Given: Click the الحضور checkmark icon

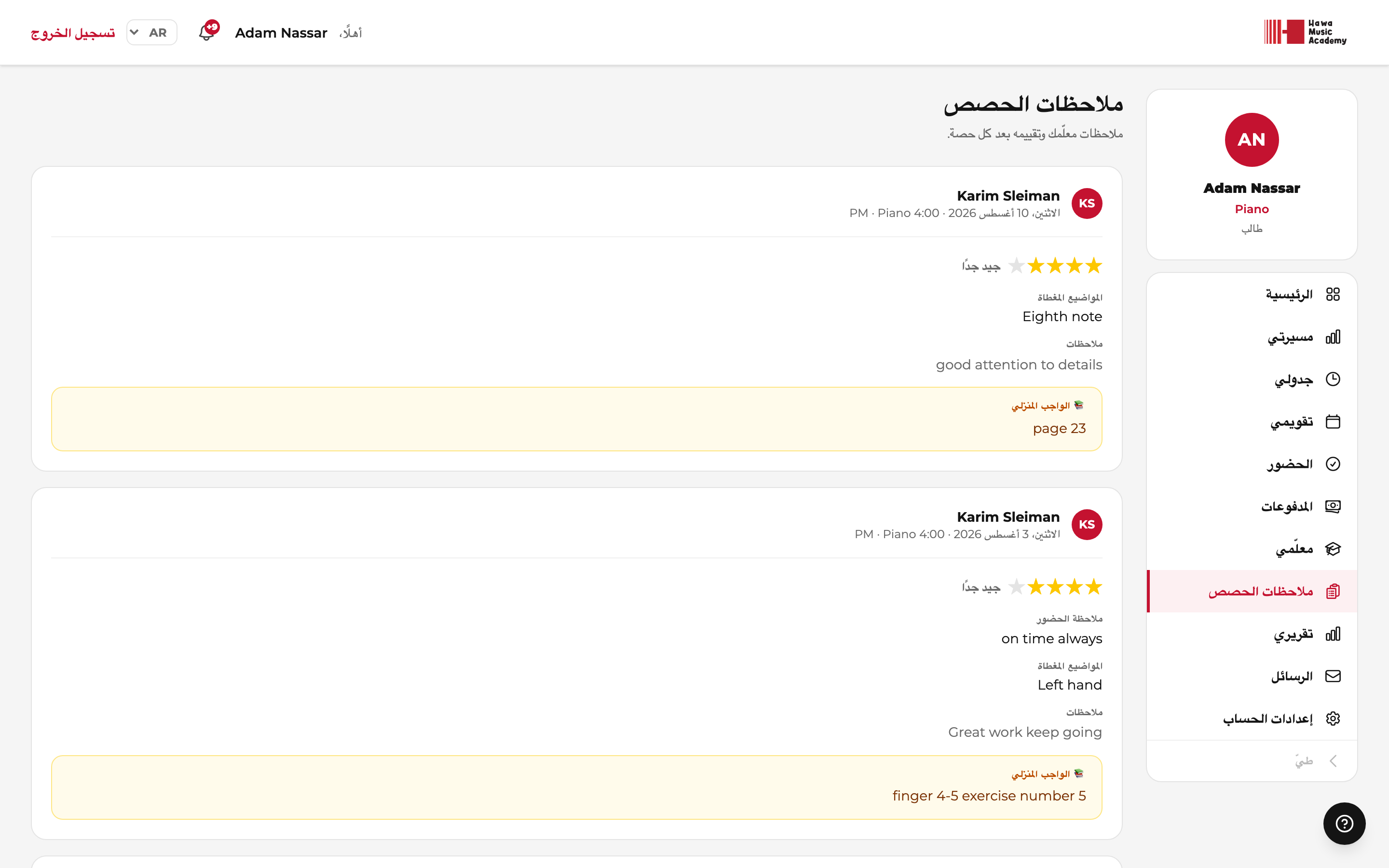Looking at the screenshot, I should (1333, 464).
